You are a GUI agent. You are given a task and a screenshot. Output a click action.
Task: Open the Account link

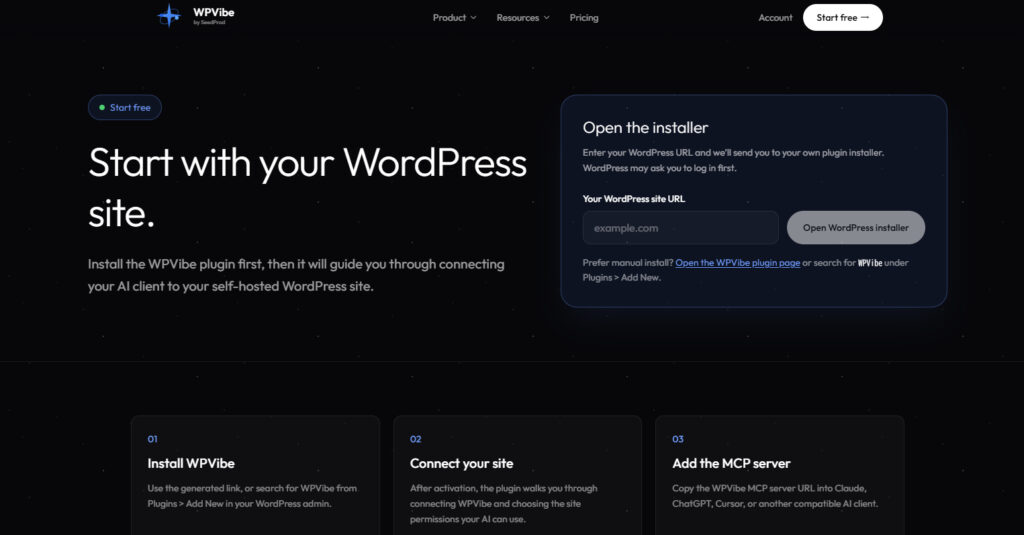point(775,18)
